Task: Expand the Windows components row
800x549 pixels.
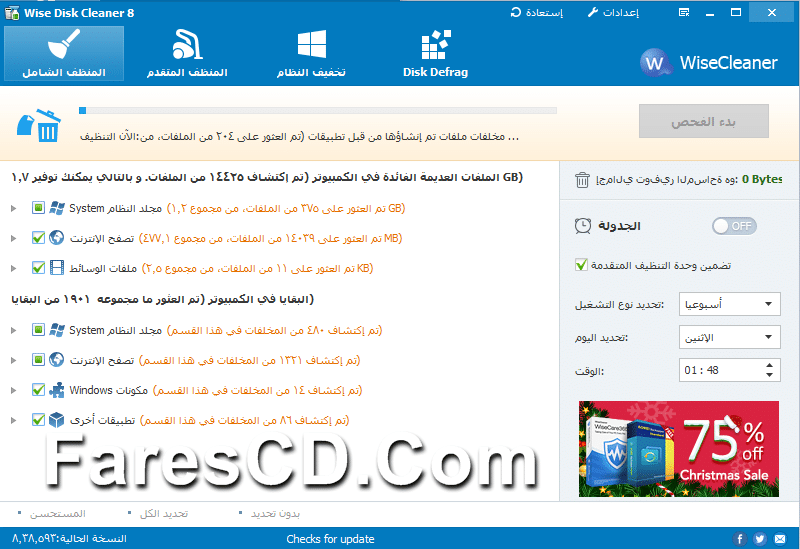Action: coord(14,390)
